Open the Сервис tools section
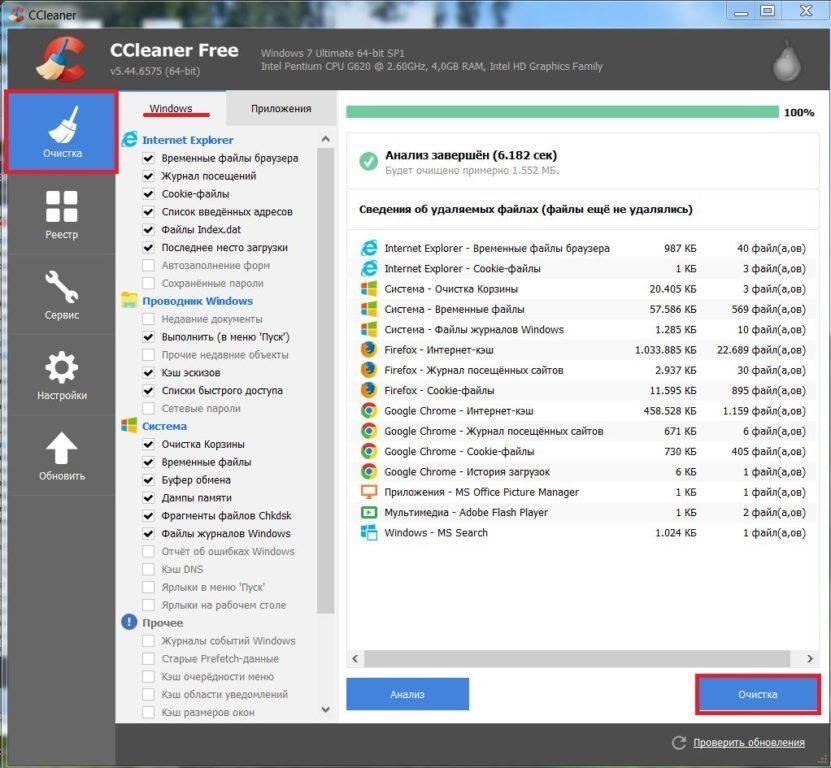This screenshot has height=768, width=831. pyautogui.click(x=61, y=295)
